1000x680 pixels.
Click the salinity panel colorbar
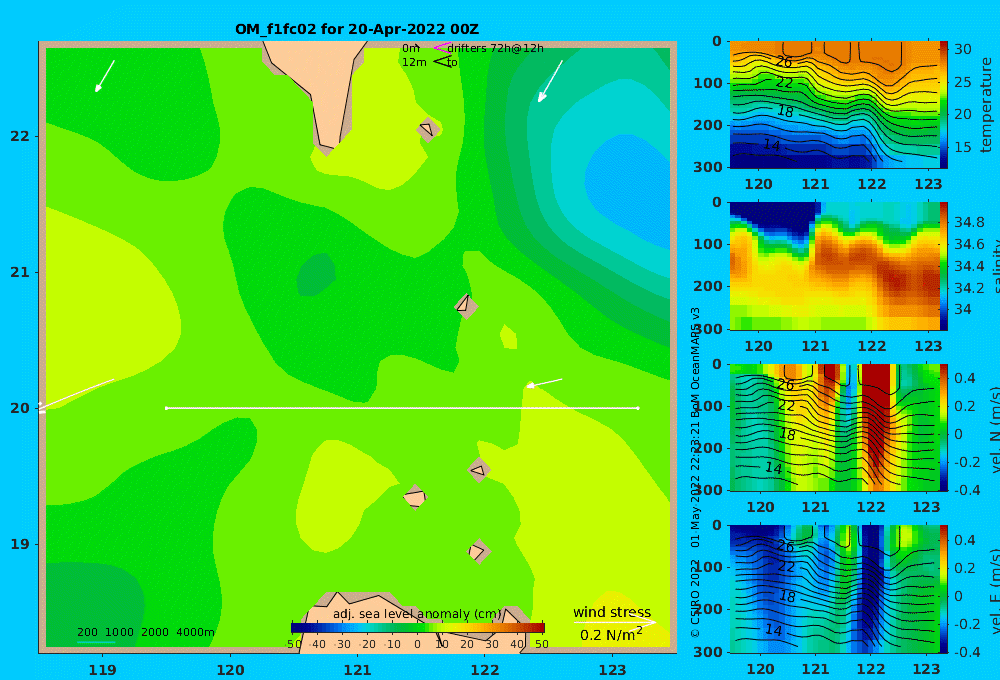pos(943,267)
